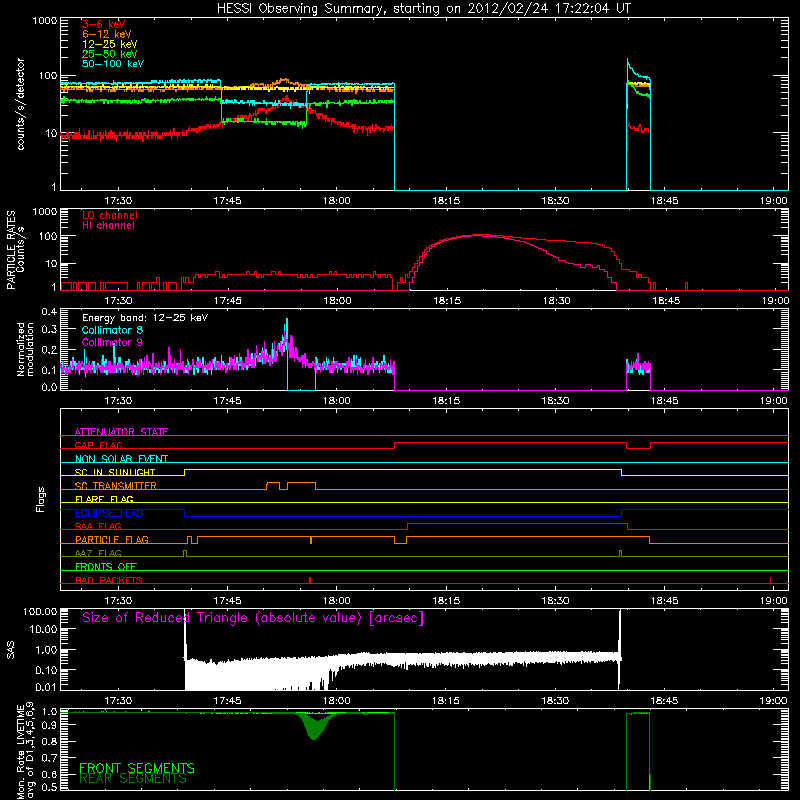Click the FLARE FLAG label
The image size is (800, 800).
(104, 499)
